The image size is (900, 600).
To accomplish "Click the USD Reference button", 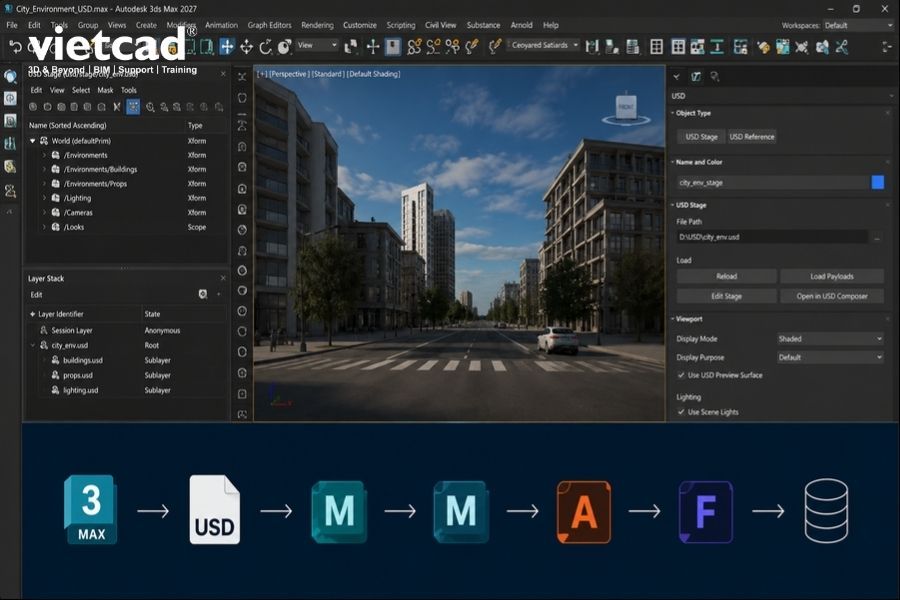I will tap(751, 137).
